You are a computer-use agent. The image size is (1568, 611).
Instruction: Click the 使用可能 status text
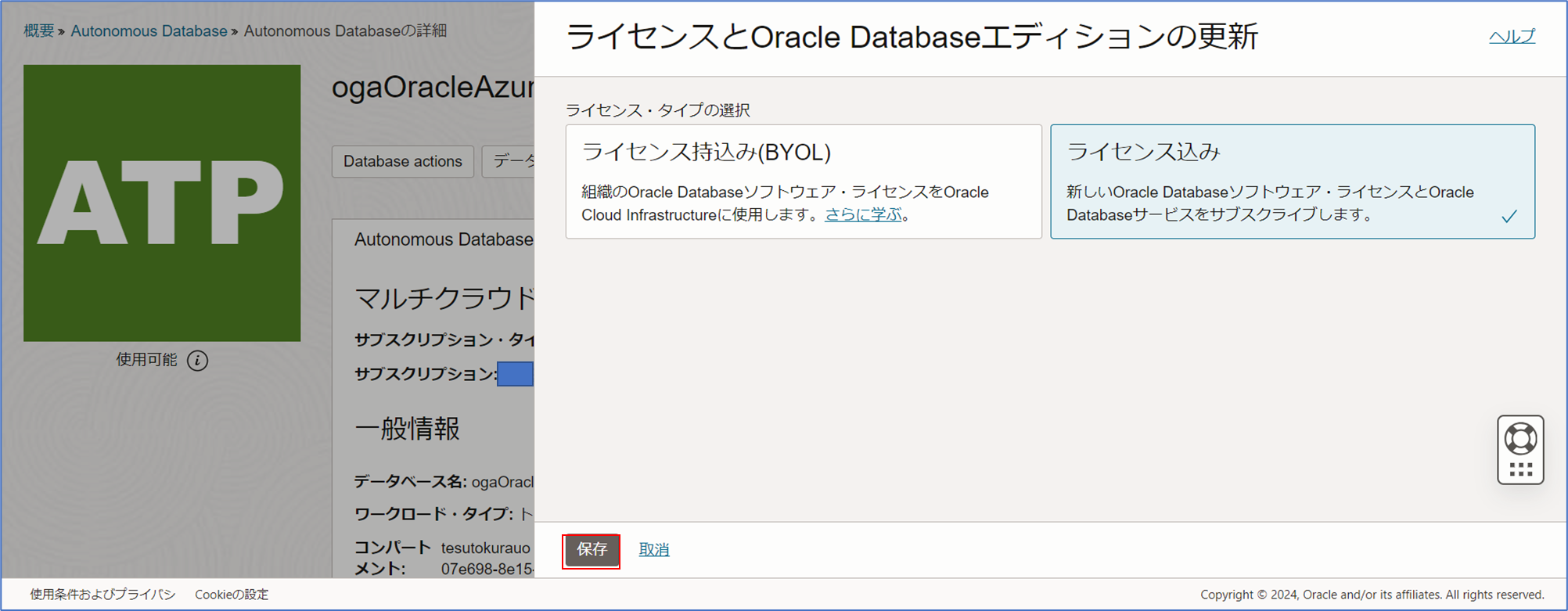tap(146, 360)
